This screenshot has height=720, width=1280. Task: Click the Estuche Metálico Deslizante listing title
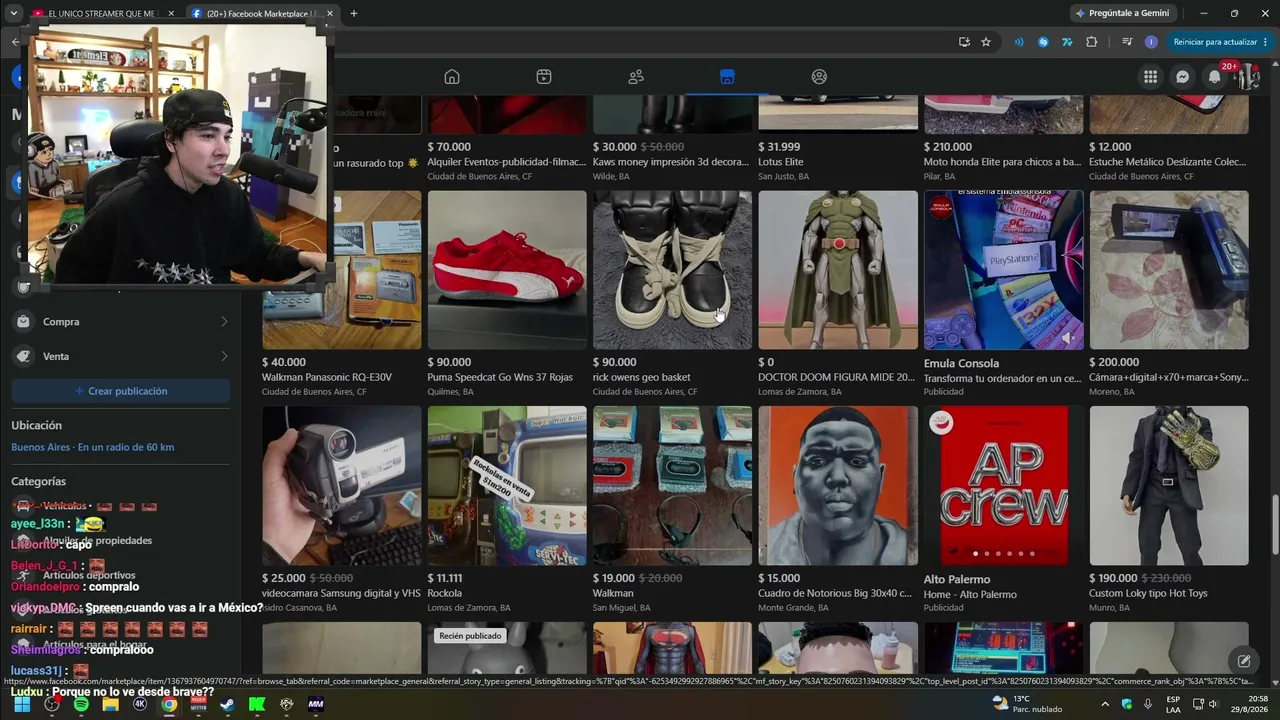coord(1168,162)
